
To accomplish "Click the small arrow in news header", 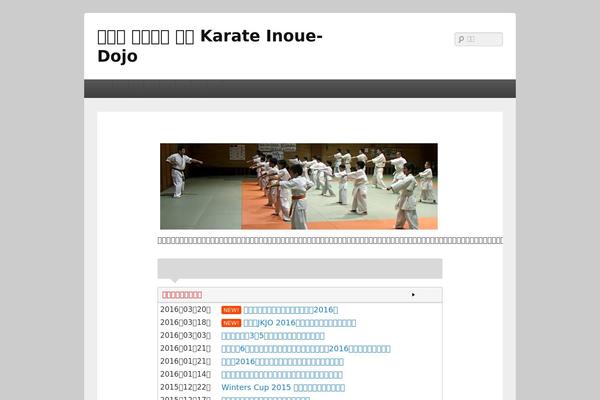I will coord(413,295).
